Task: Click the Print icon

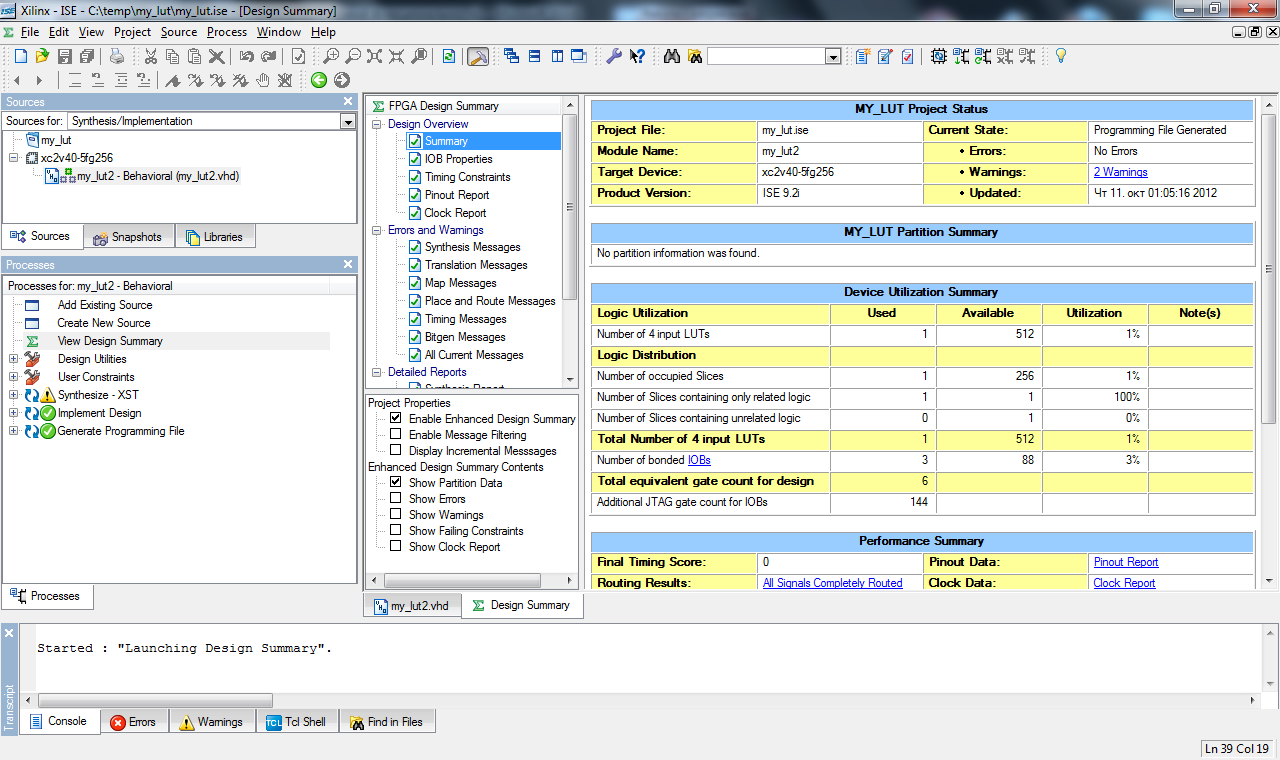Action: [x=118, y=56]
